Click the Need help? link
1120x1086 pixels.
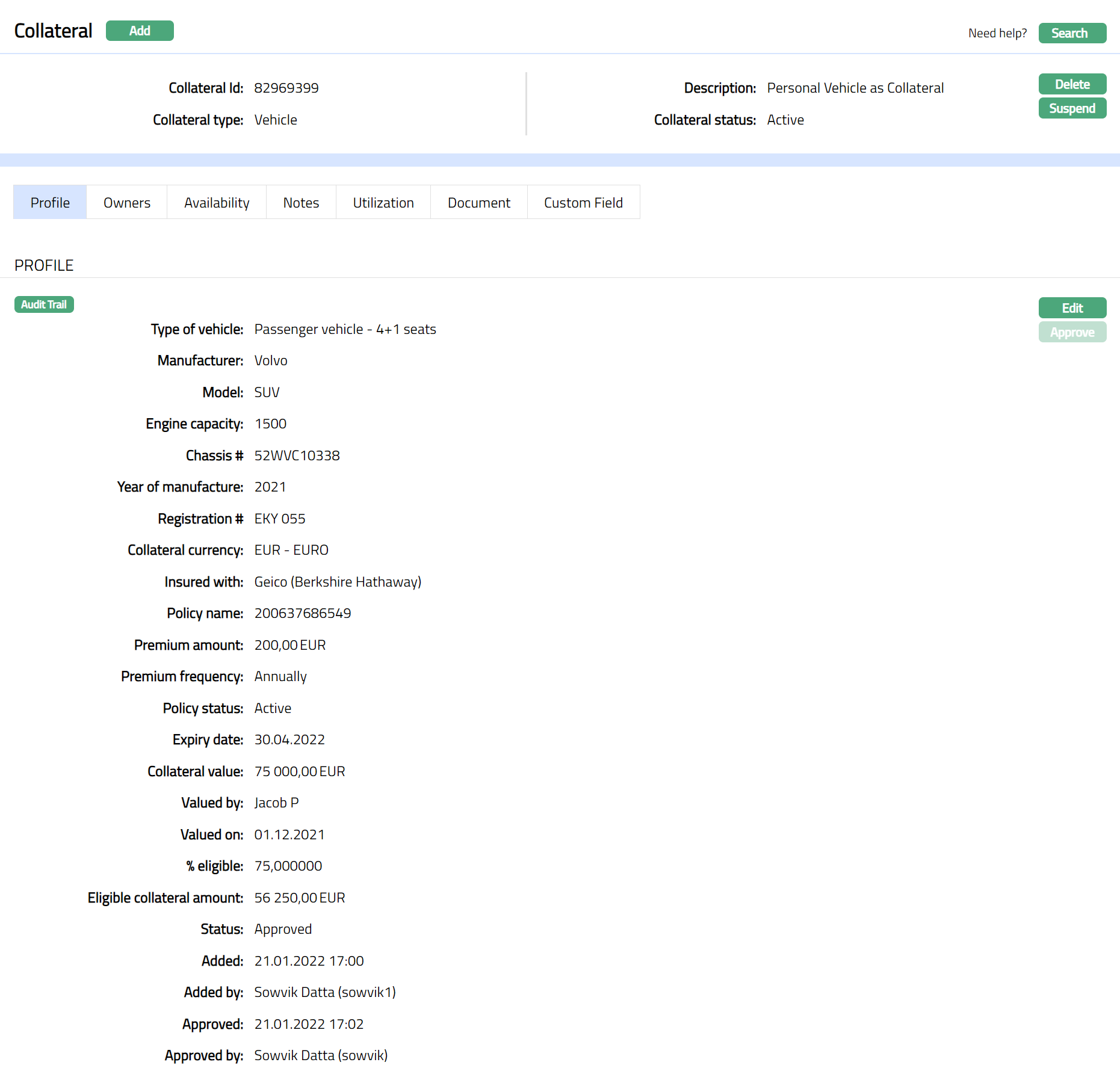(x=997, y=33)
